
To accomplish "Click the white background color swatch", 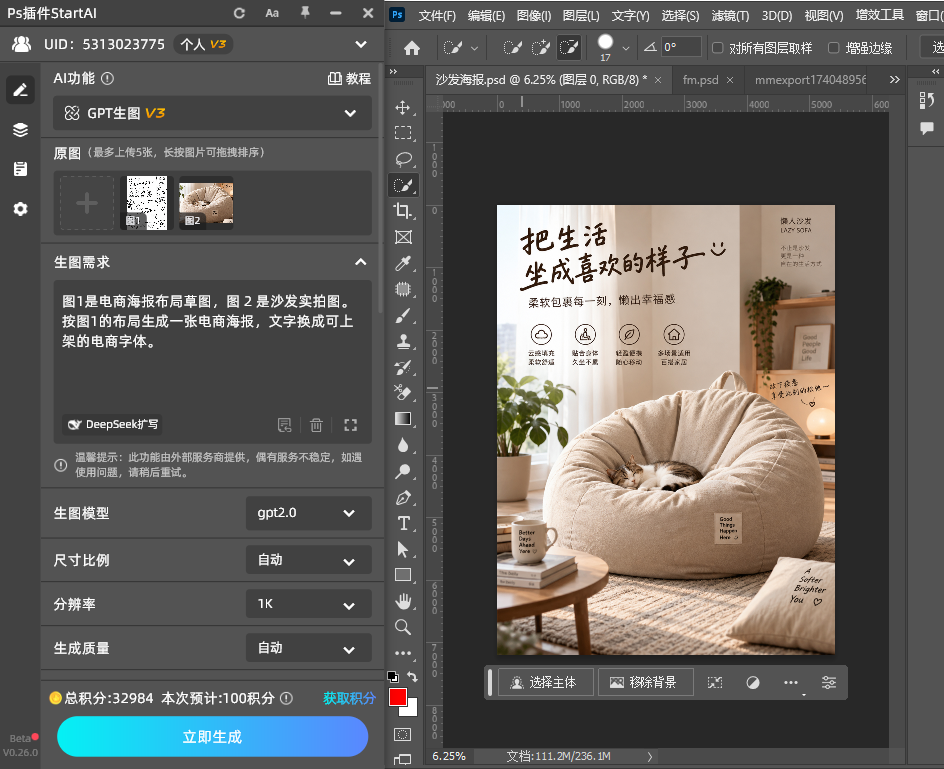I will (x=412, y=711).
